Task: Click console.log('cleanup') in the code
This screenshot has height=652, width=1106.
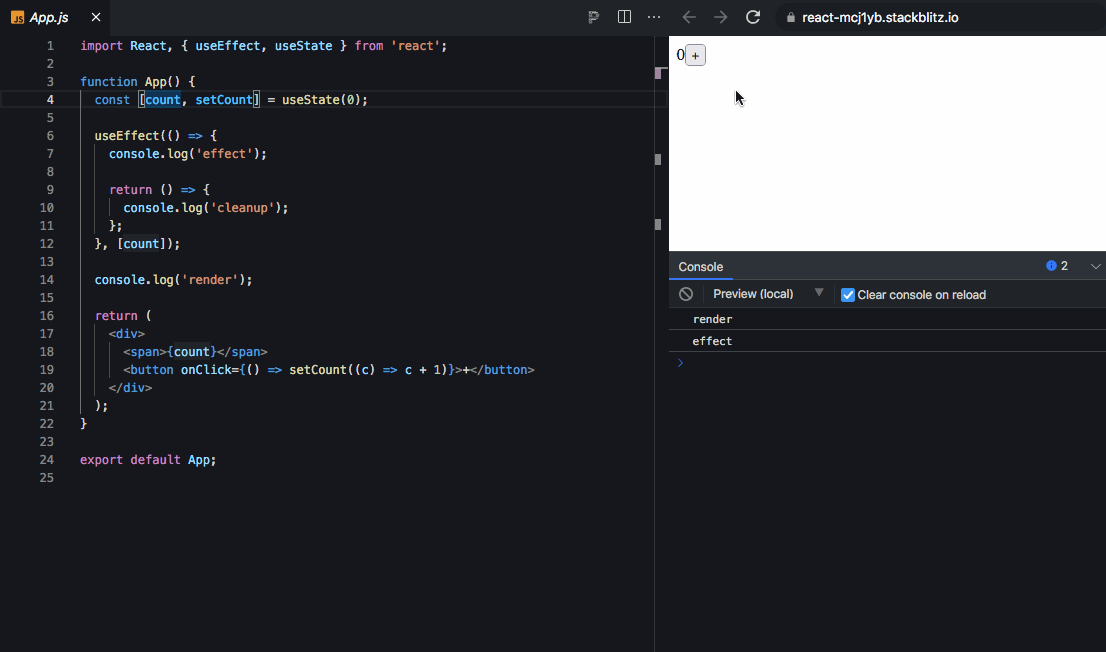Action: 206,207
